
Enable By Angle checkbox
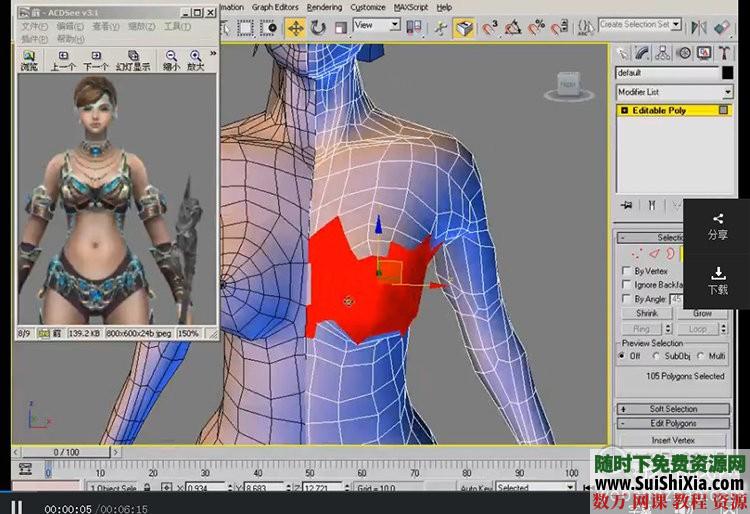[x=626, y=298]
